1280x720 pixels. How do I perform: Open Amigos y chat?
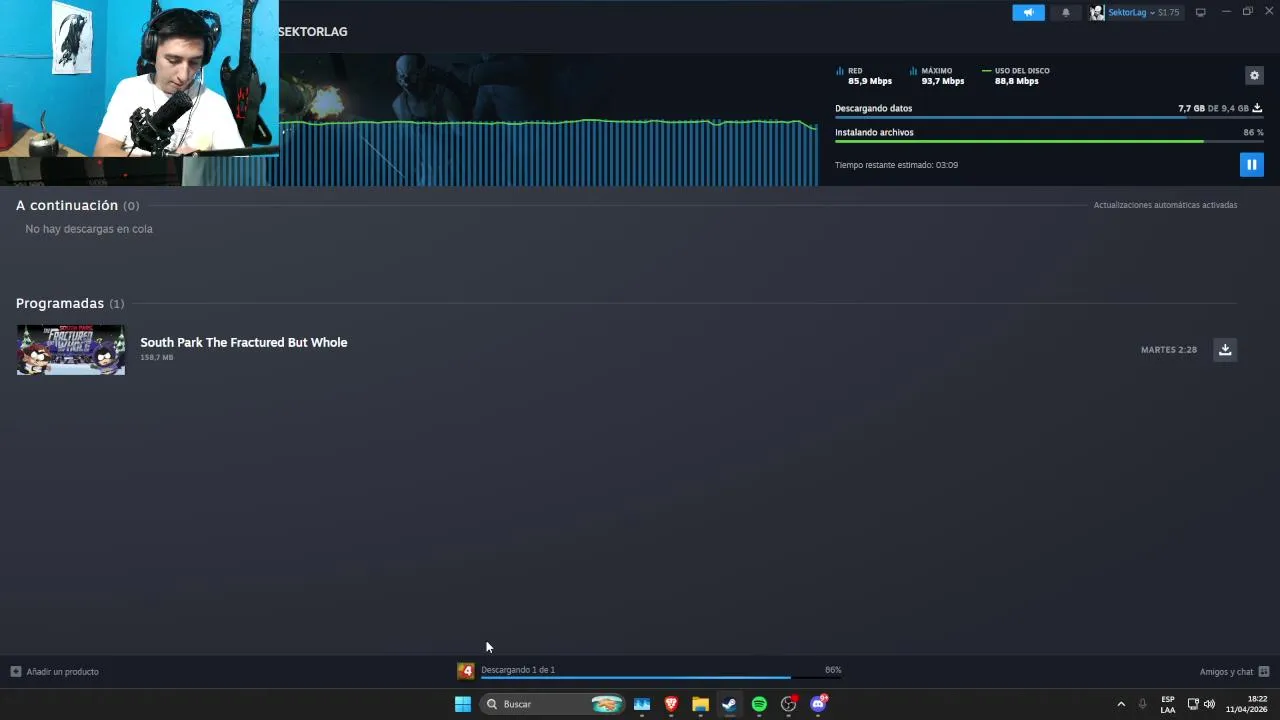tap(1226, 672)
